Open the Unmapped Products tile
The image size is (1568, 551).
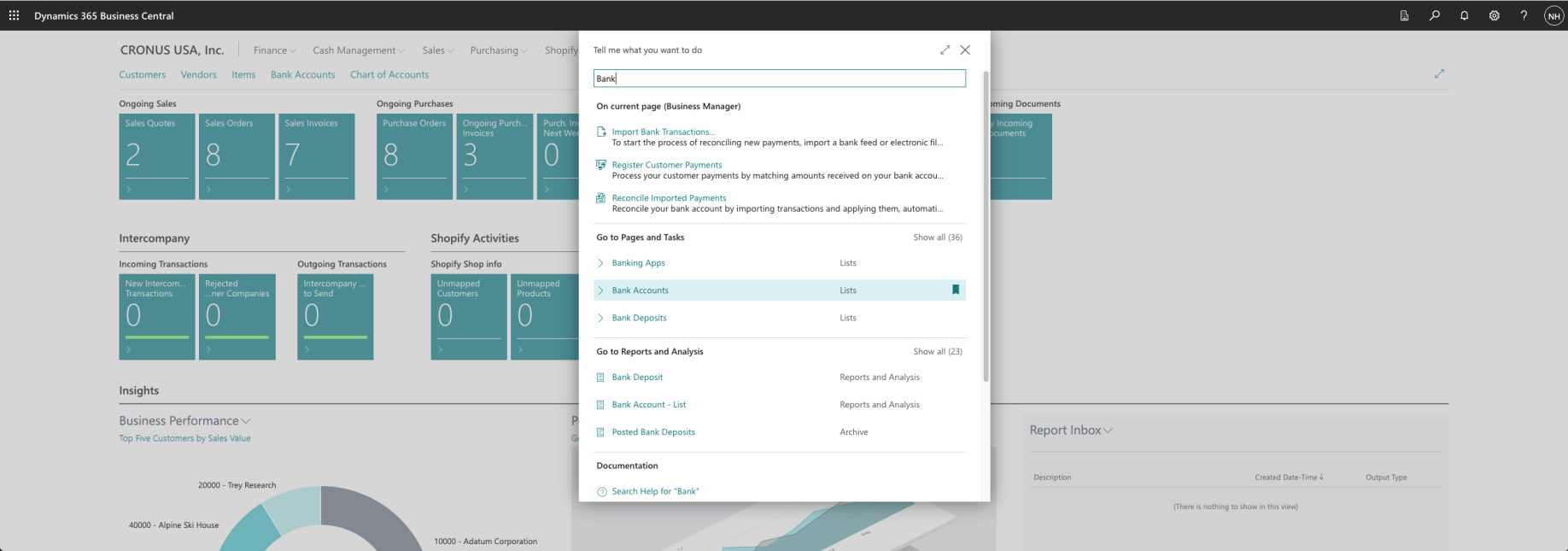click(x=545, y=317)
